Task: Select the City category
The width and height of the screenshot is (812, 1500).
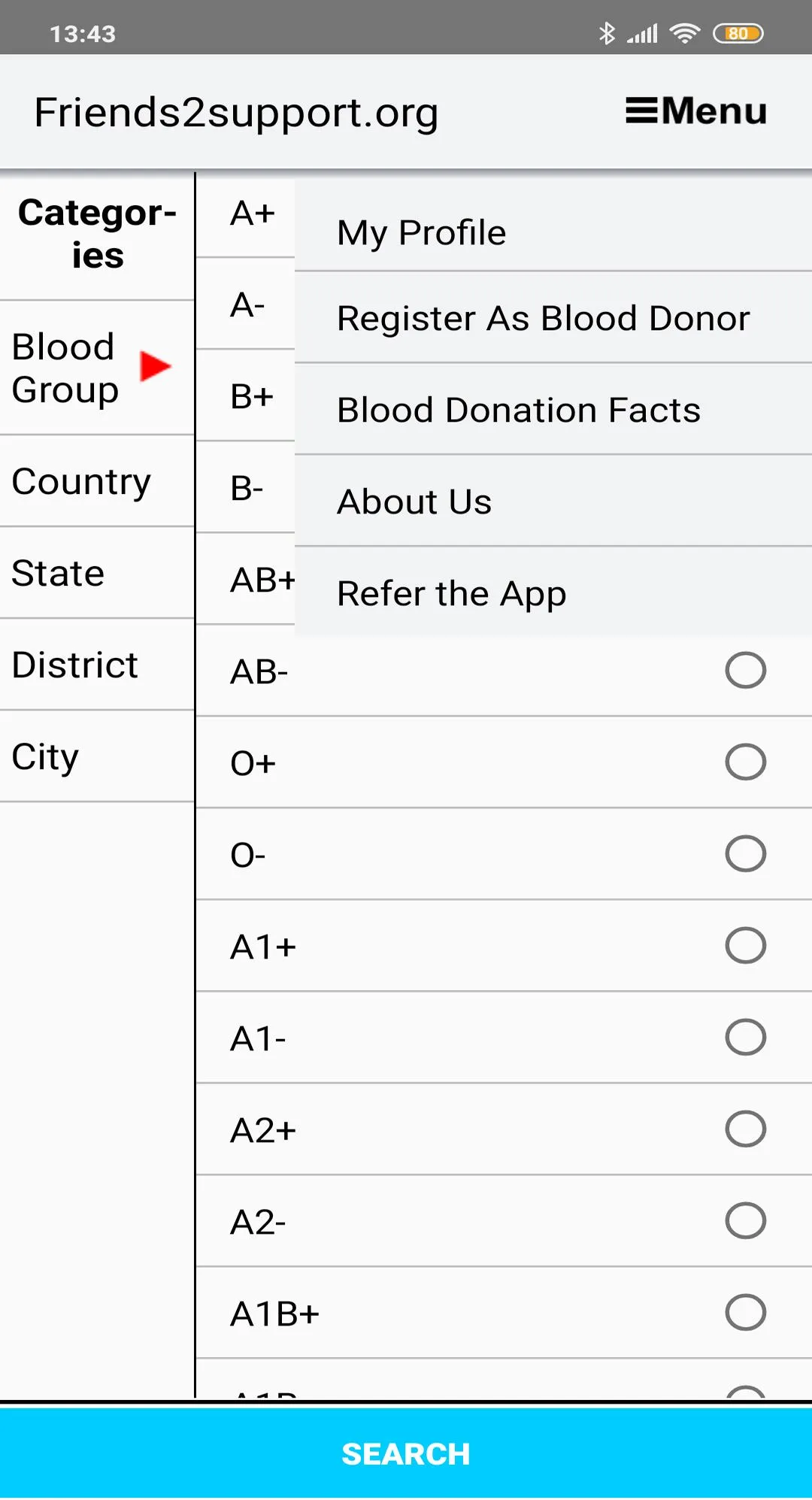Action: click(45, 757)
